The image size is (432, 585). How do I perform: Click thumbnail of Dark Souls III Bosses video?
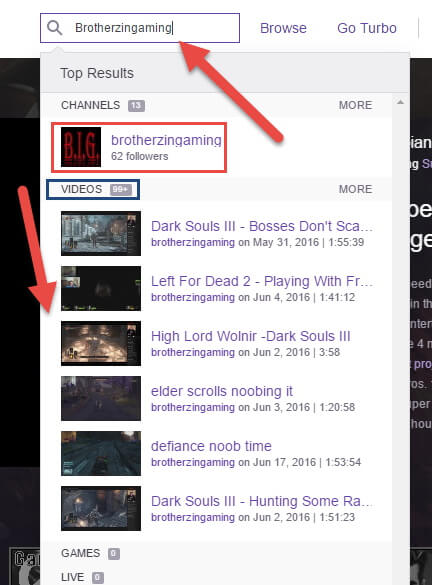(101, 234)
